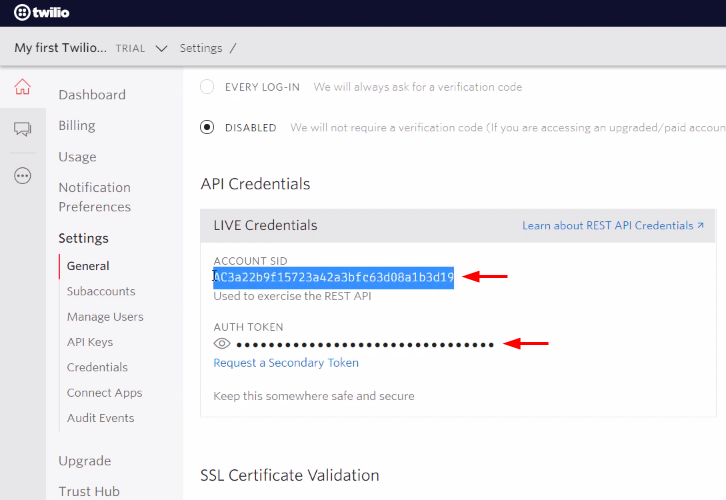Click the AUTH TOKEN label
Viewport: 726px width, 500px height.
click(x=248, y=327)
